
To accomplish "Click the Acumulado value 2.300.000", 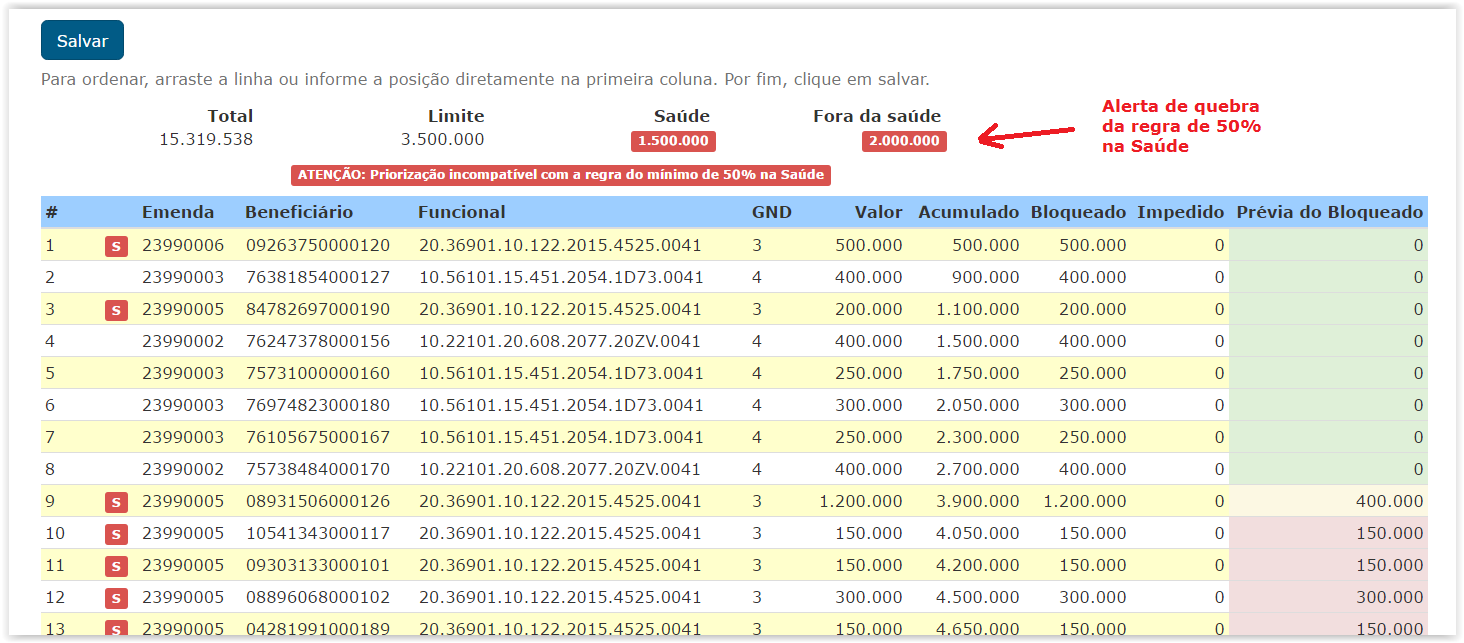I will (x=977, y=437).
